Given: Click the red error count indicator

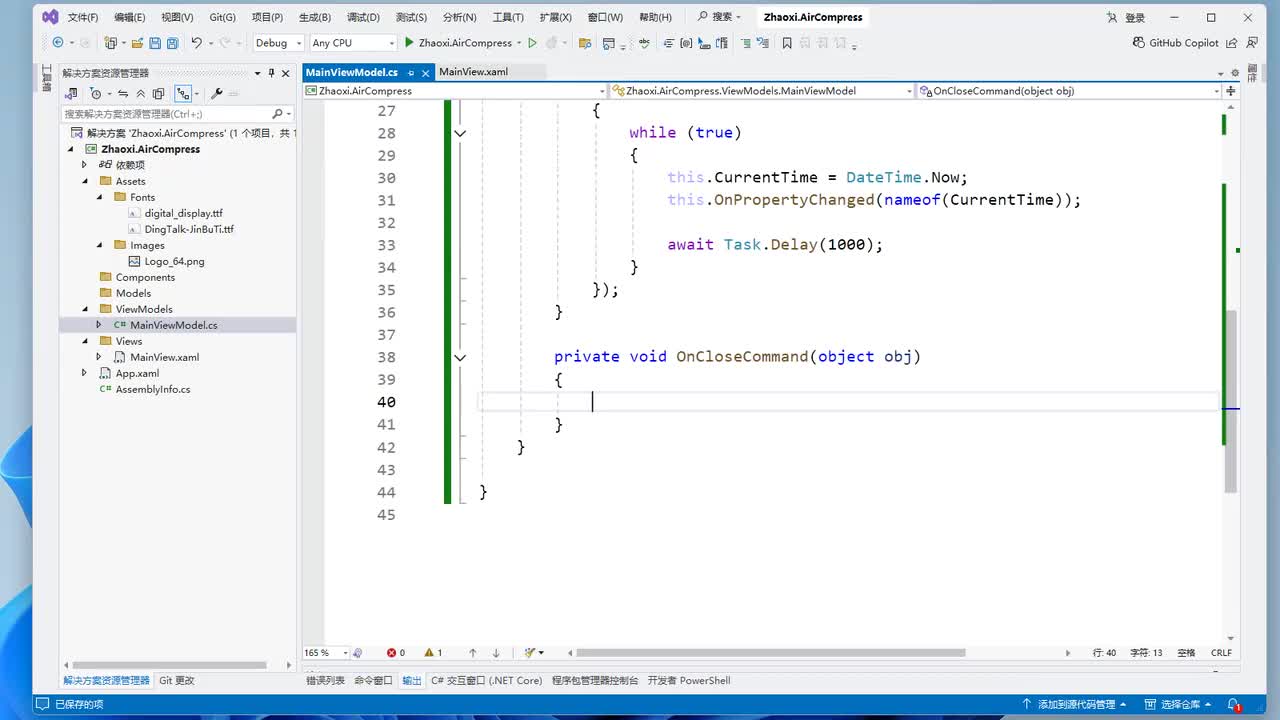Looking at the screenshot, I should (396, 653).
